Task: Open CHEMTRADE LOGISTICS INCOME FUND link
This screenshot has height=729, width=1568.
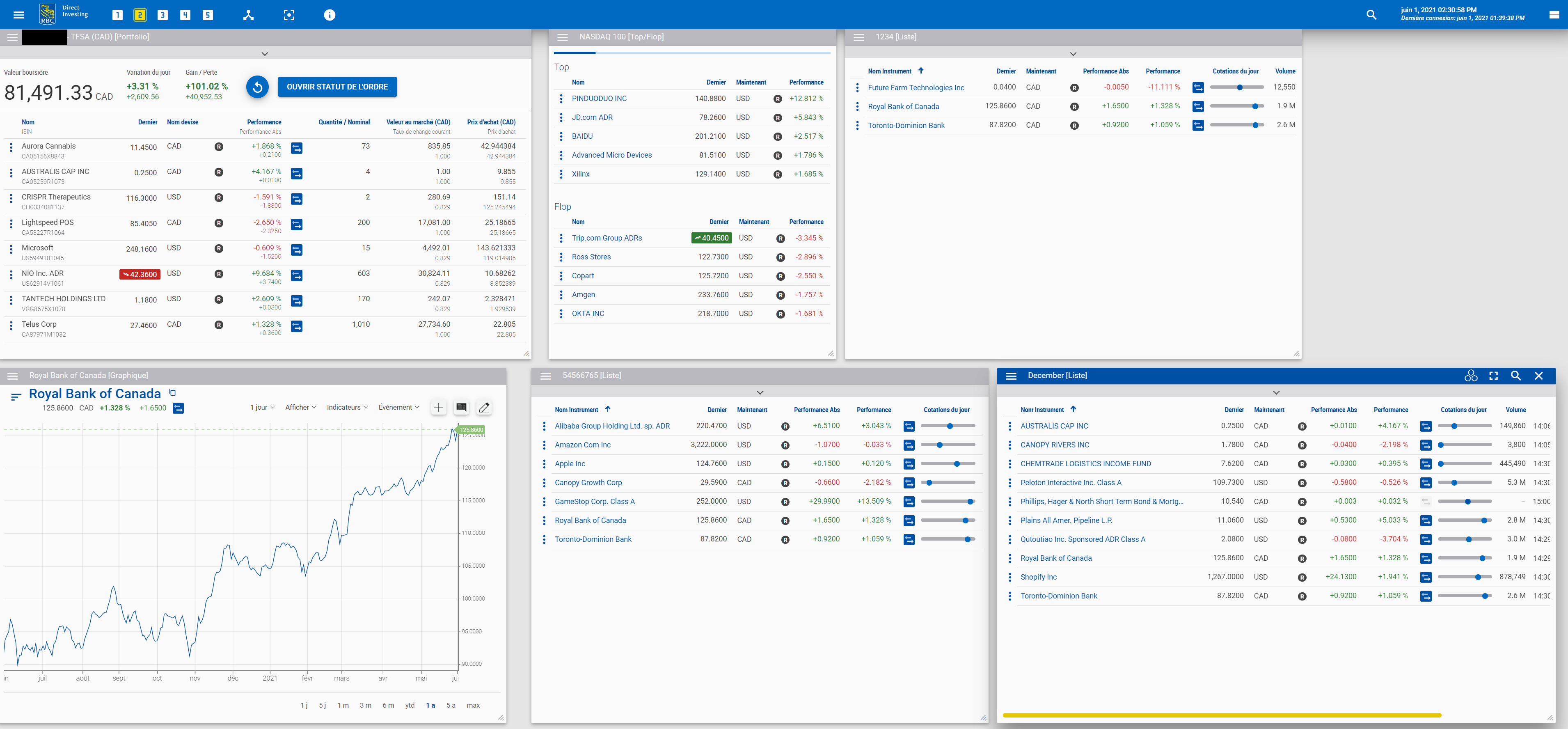Action: [1085, 464]
